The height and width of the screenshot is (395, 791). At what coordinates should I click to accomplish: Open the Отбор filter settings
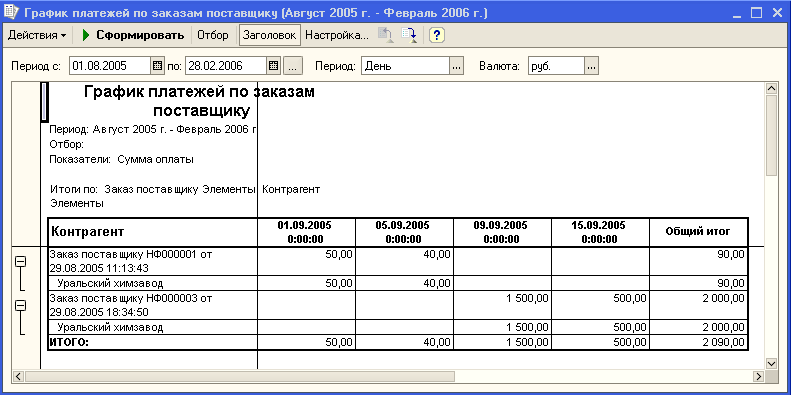pyautogui.click(x=213, y=35)
